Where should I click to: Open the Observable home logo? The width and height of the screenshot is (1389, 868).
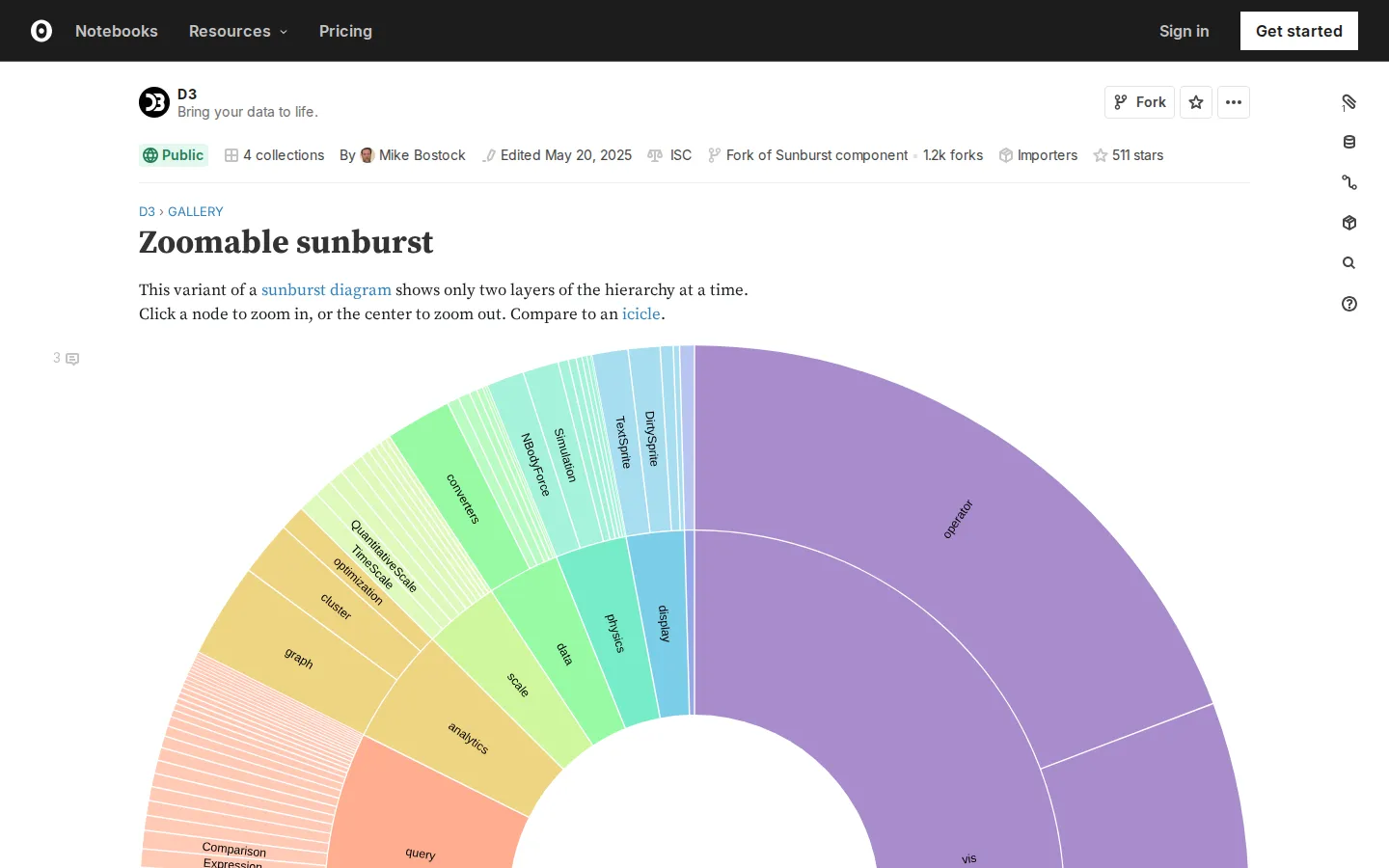pos(41,31)
